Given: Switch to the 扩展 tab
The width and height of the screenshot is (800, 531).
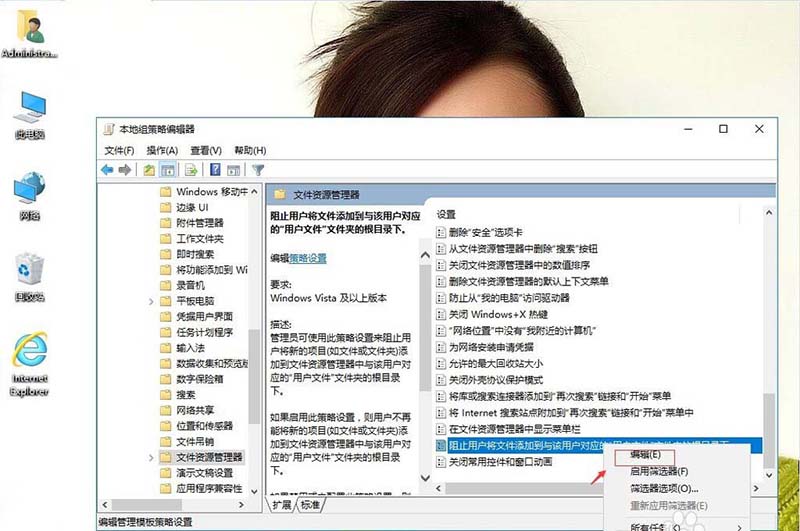Looking at the screenshot, I should click(282, 505).
